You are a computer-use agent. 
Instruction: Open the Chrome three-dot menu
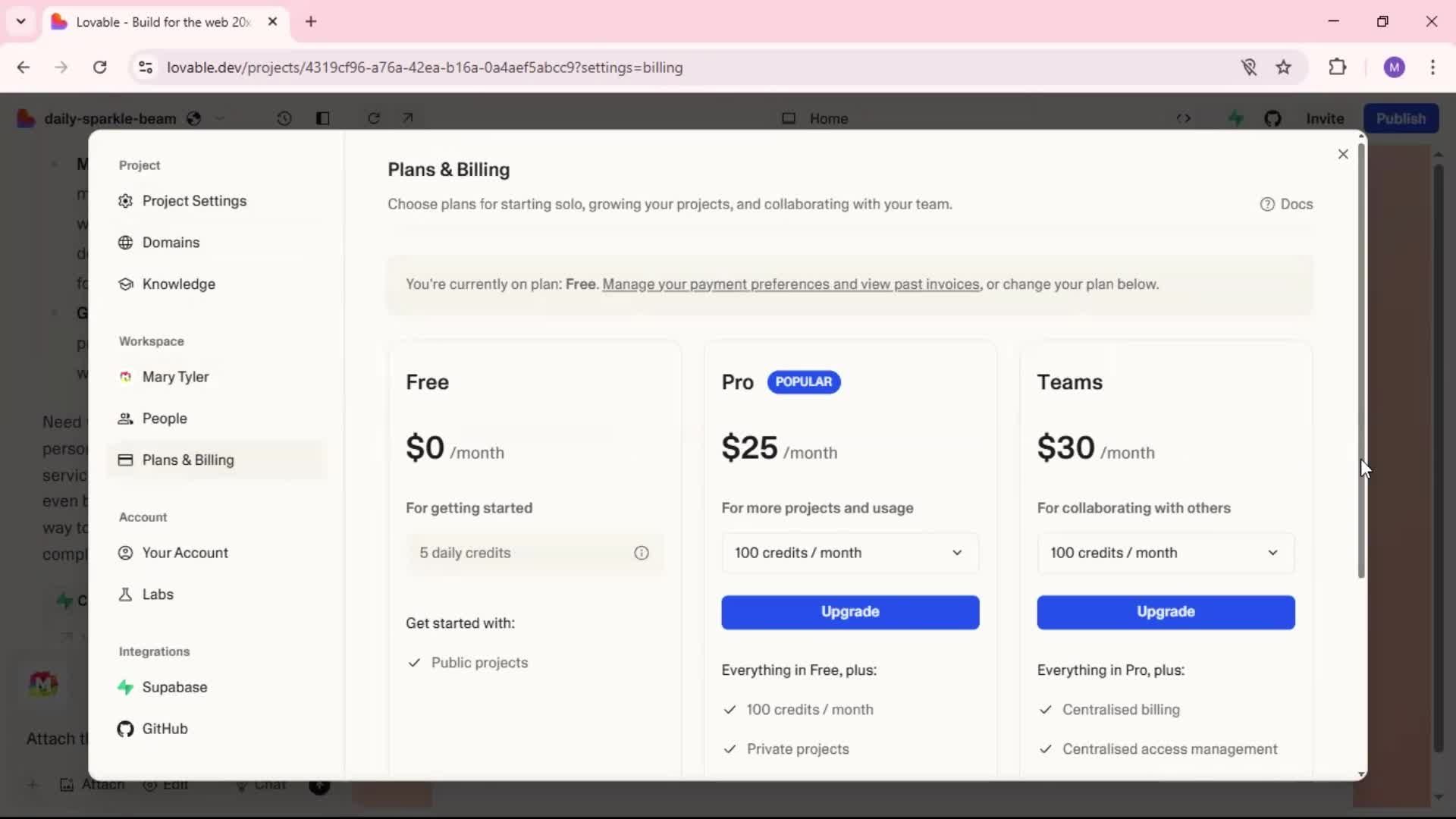(1432, 67)
